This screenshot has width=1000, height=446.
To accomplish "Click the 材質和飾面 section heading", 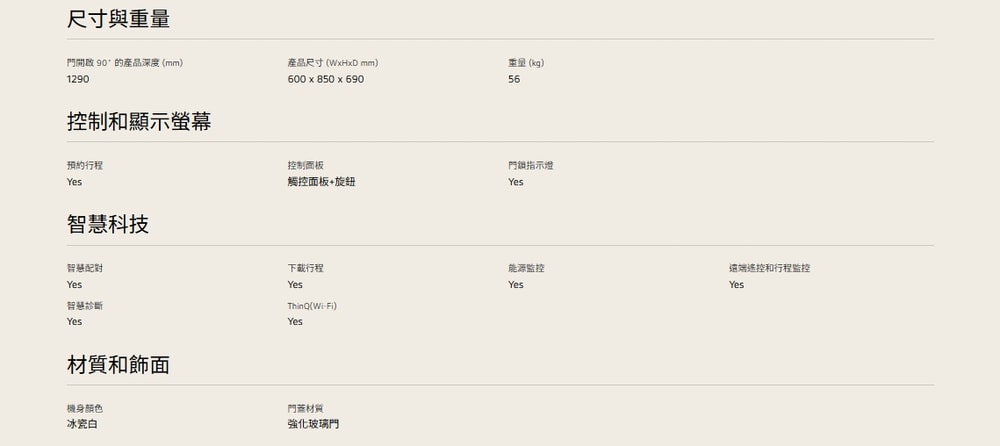I will coord(118,365).
